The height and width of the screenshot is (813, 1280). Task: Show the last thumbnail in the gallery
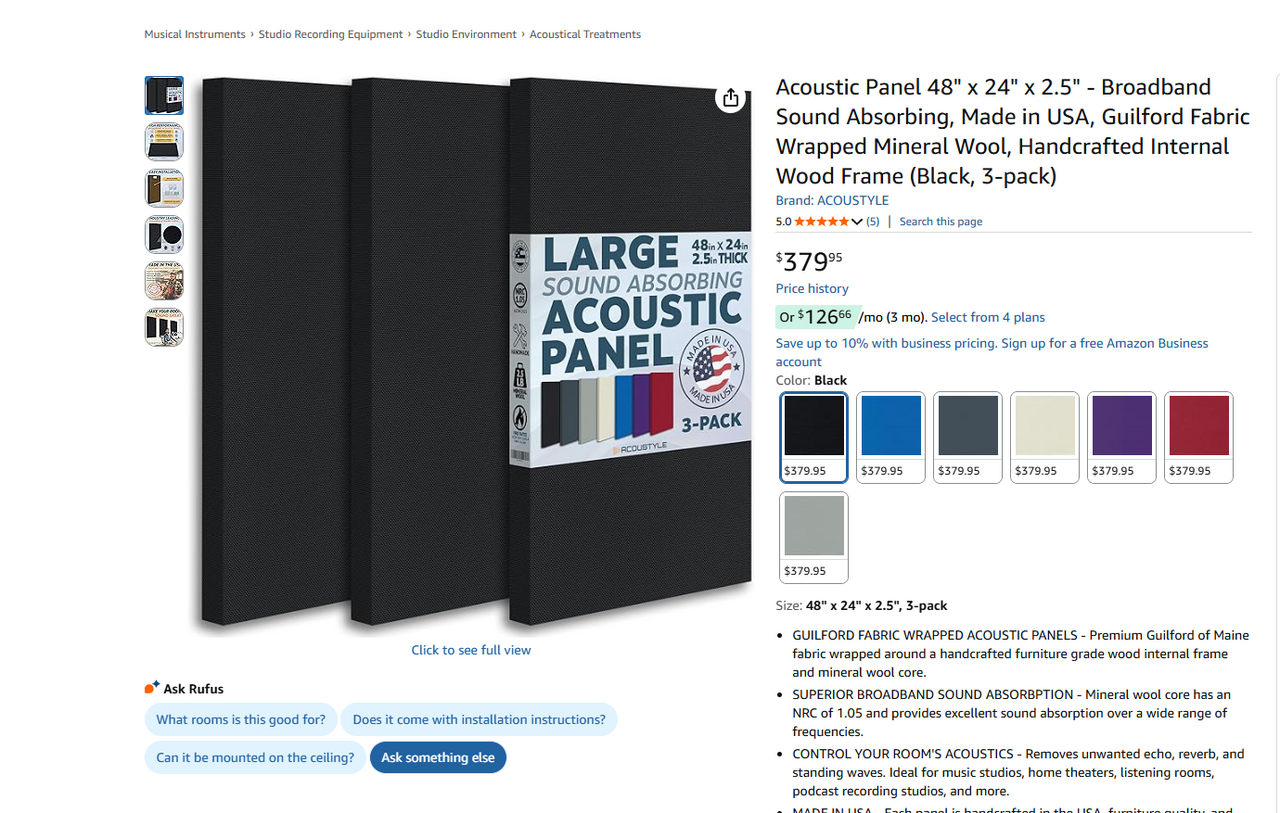click(x=164, y=327)
